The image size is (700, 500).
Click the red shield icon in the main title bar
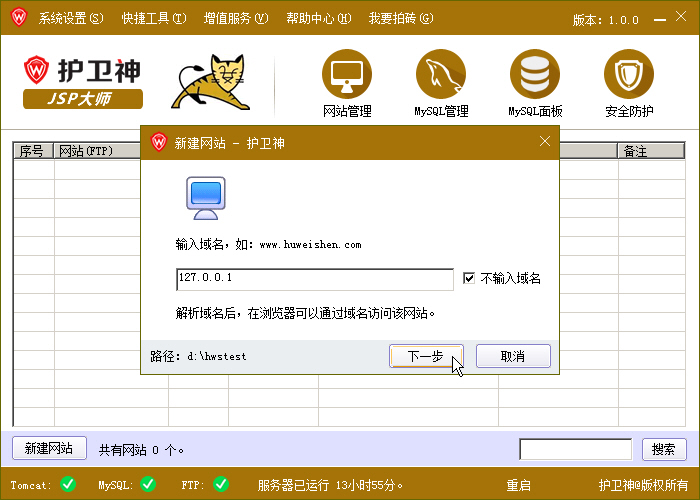(x=19, y=17)
